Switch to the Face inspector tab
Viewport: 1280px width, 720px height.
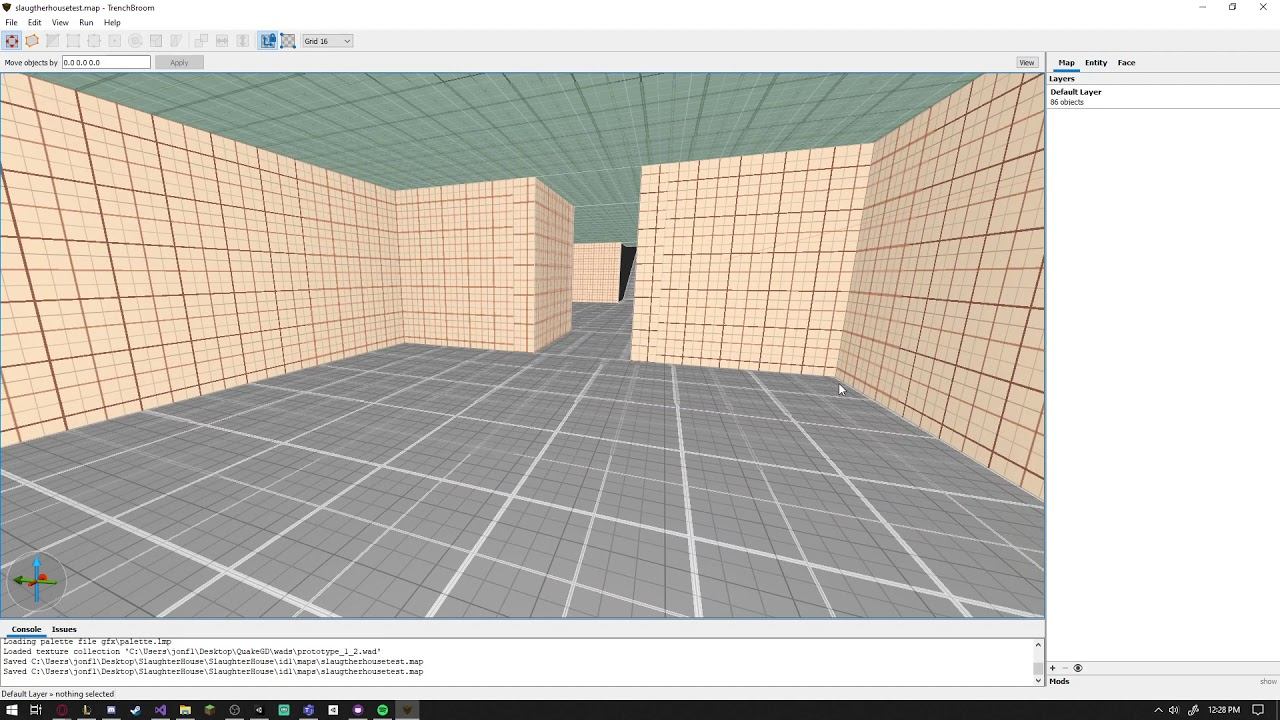point(1126,62)
